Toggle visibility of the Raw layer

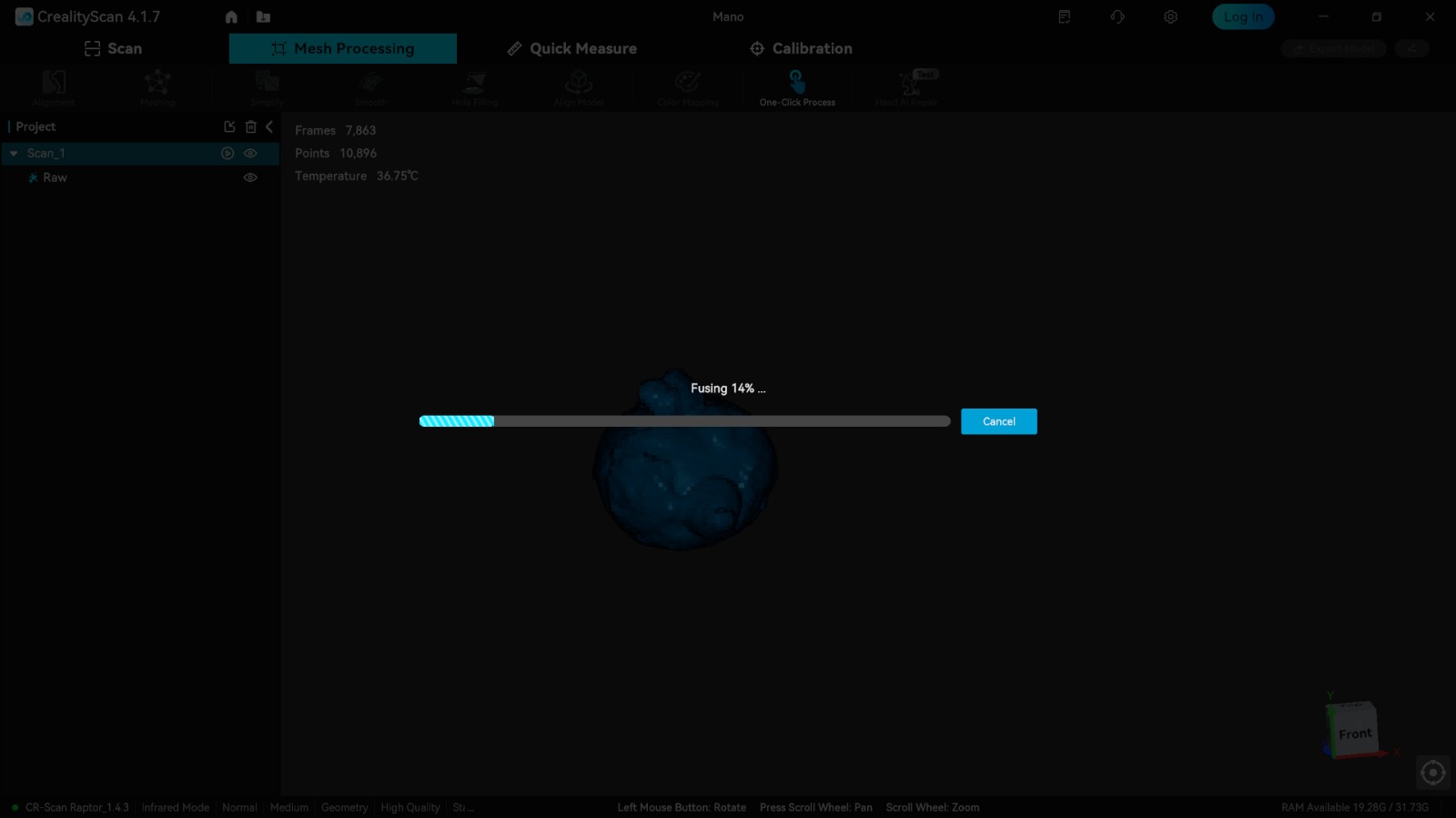pos(250,177)
